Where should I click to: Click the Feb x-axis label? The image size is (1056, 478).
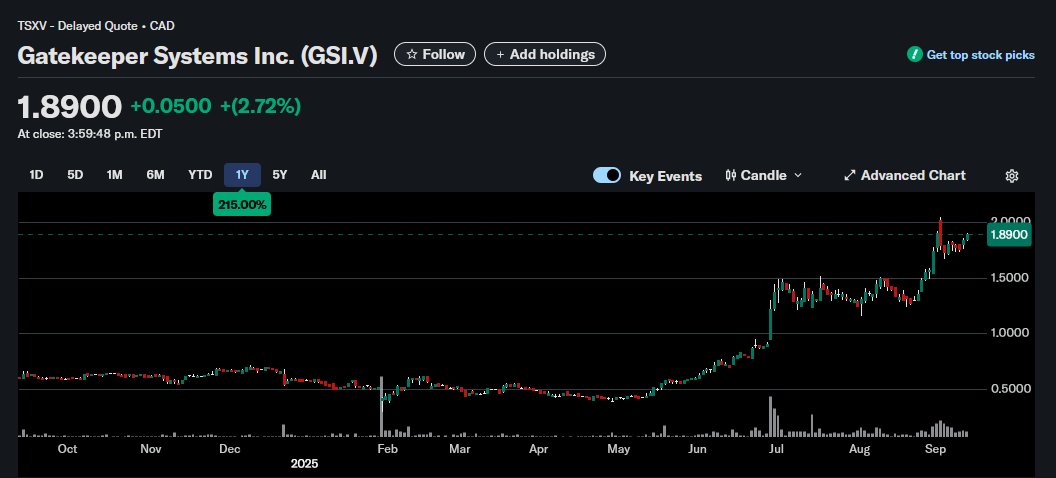tap(387, 449)
